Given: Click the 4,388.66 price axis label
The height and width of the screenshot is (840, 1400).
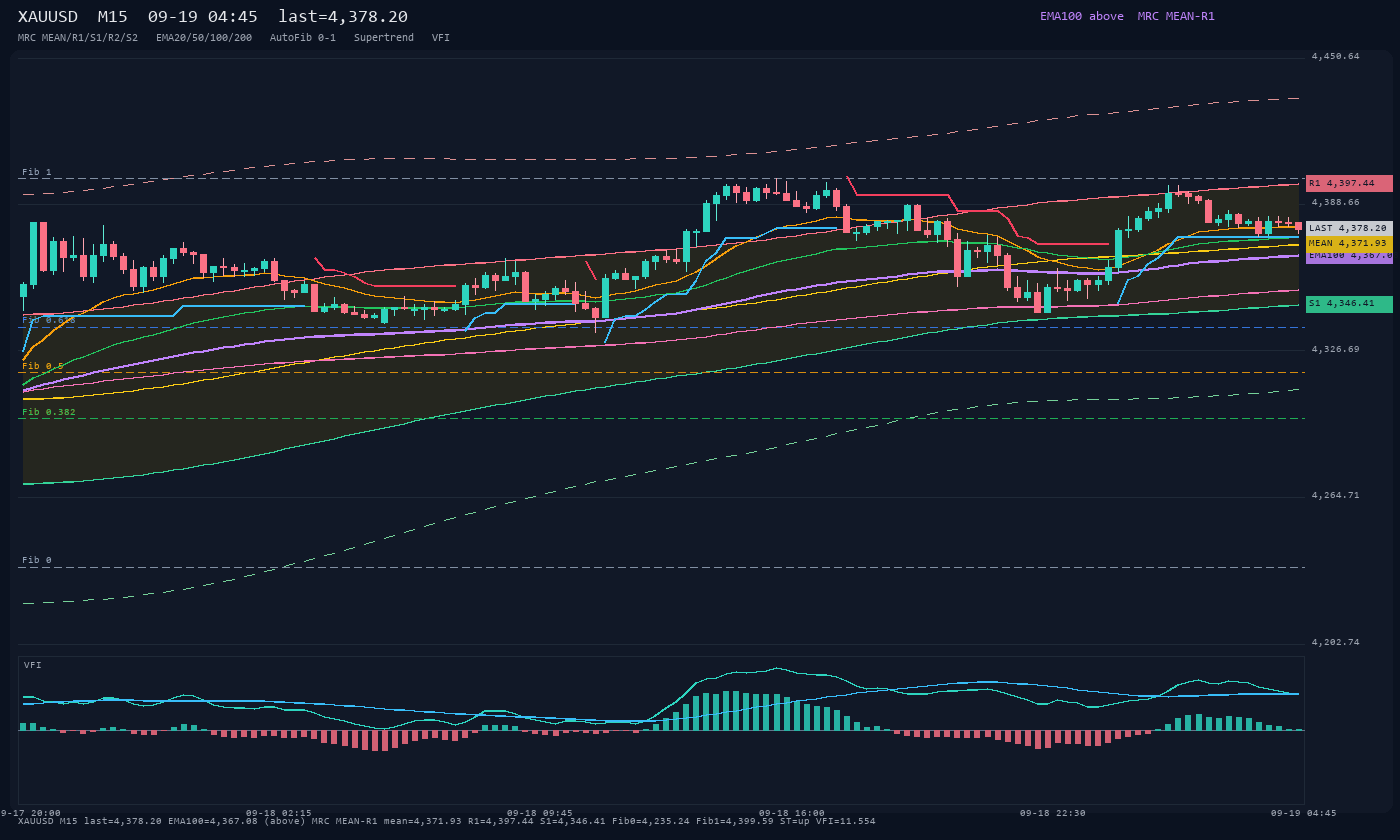Looking at the screenshot, I should [1336, 202].
